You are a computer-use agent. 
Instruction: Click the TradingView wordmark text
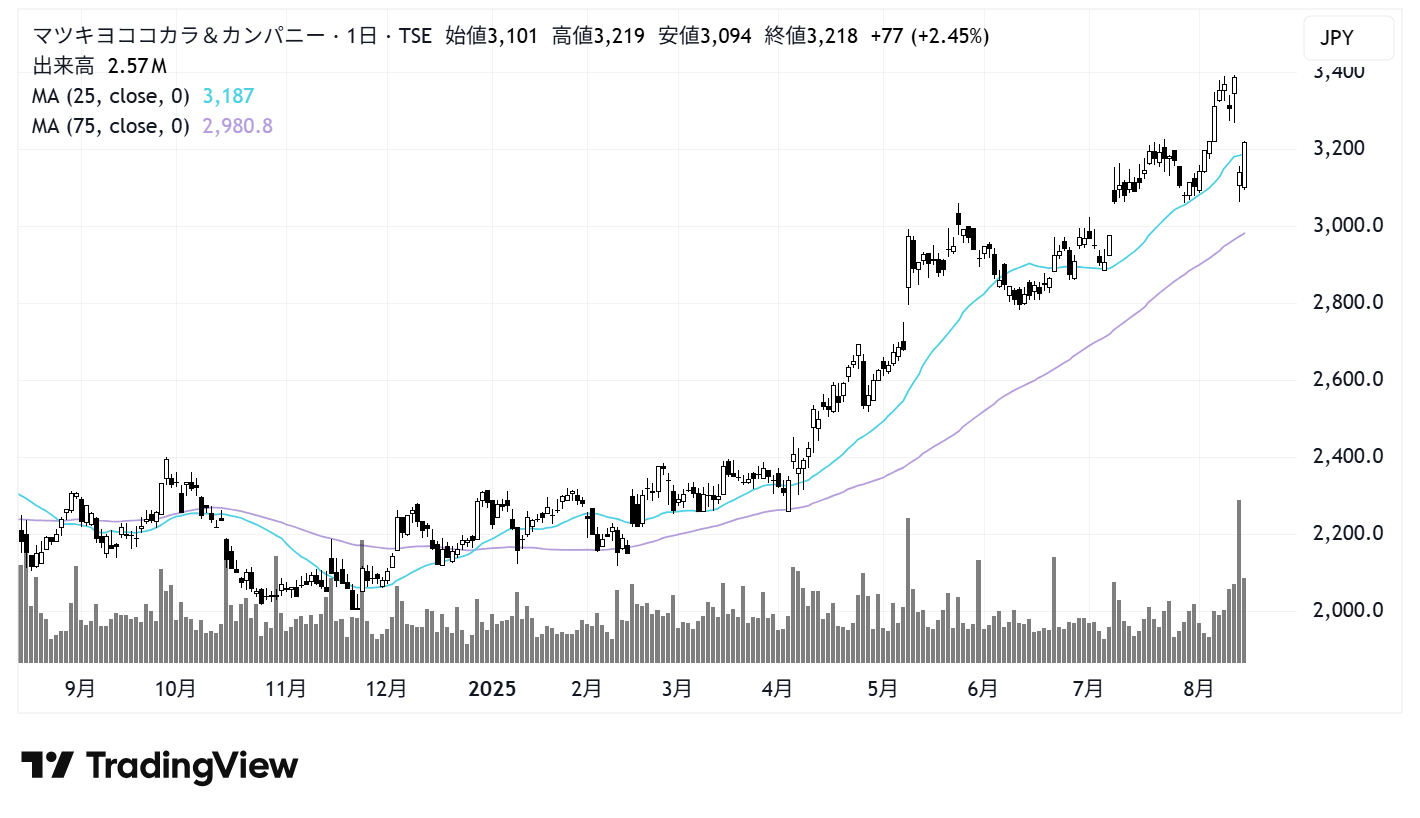192,766
